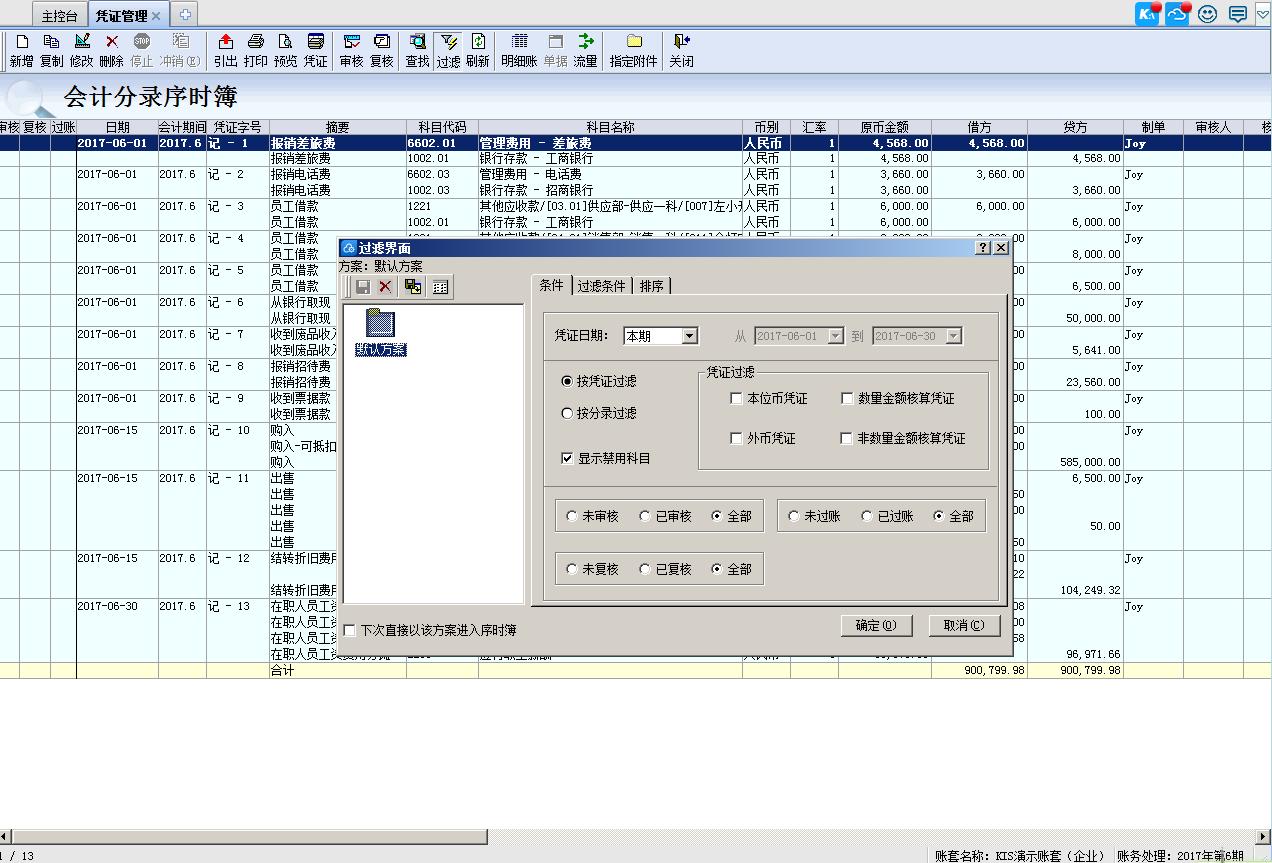
Task: Open the 主控台 tab
Action: tap(59, 16)
